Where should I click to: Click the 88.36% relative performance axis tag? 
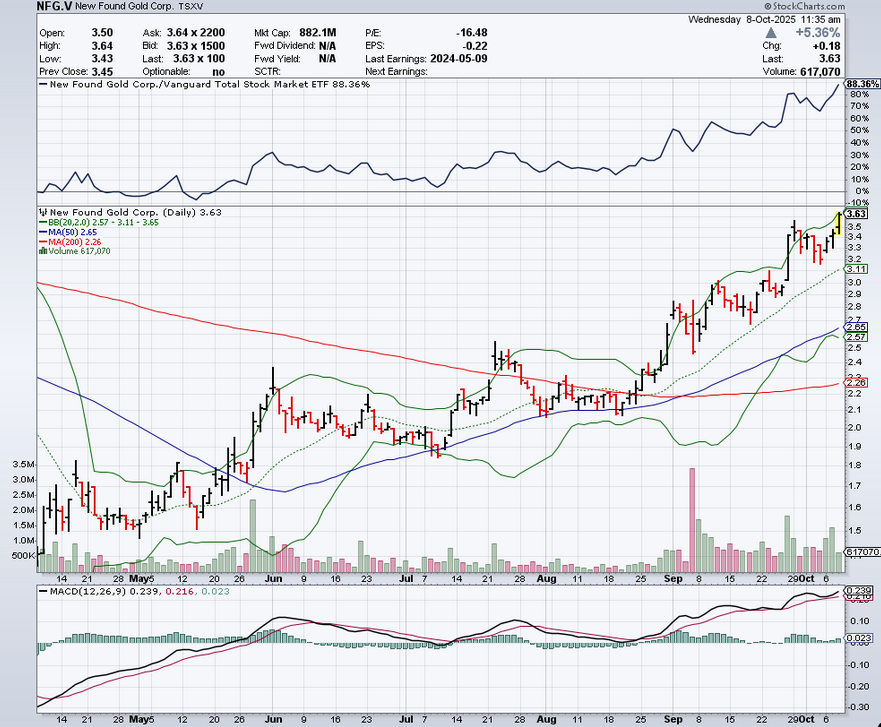tap(860, 84)
